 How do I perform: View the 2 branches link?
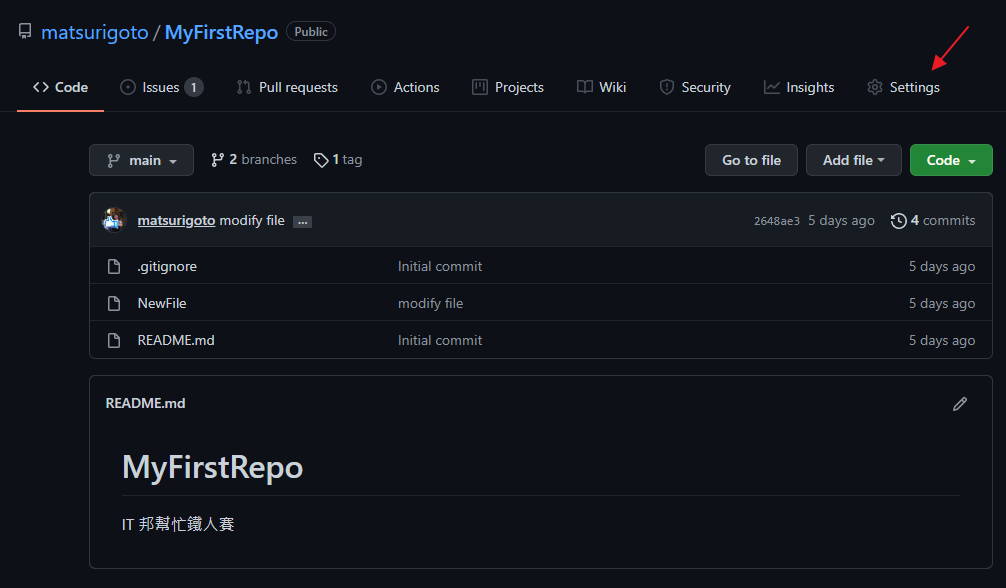tap(254, 160)
